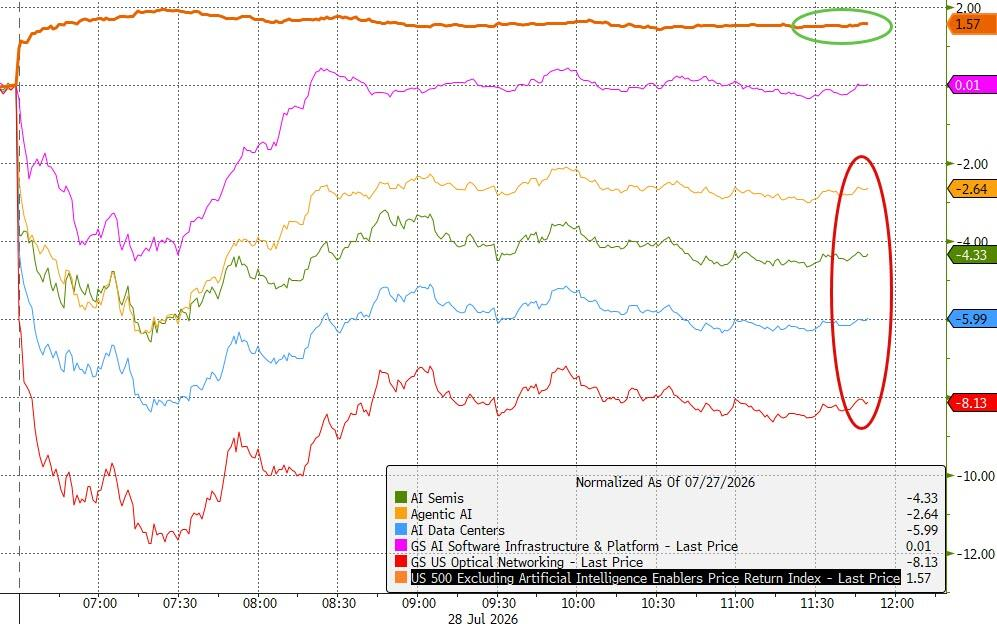Click the red GS US Optical Networking swatch

point(401,562)
